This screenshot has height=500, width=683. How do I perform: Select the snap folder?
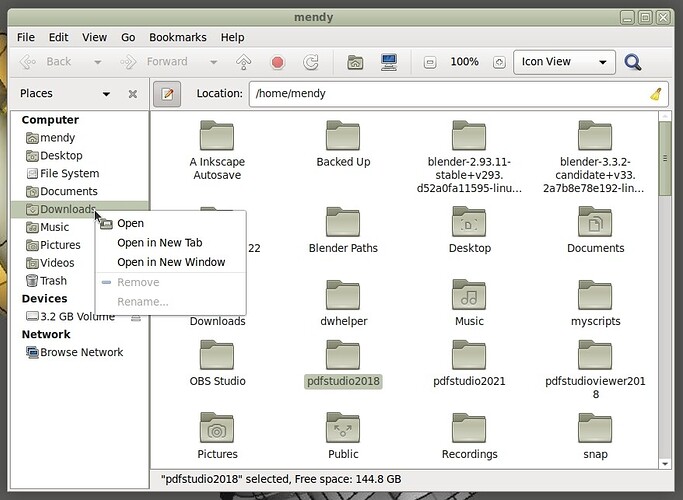[595, 436]
